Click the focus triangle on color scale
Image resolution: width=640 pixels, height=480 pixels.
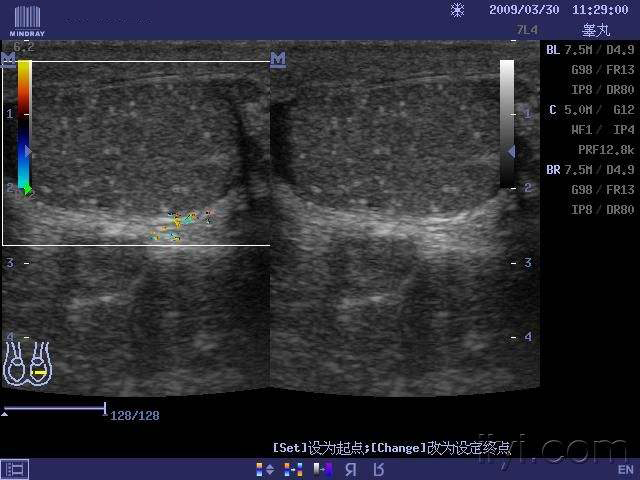coord(29,151)
